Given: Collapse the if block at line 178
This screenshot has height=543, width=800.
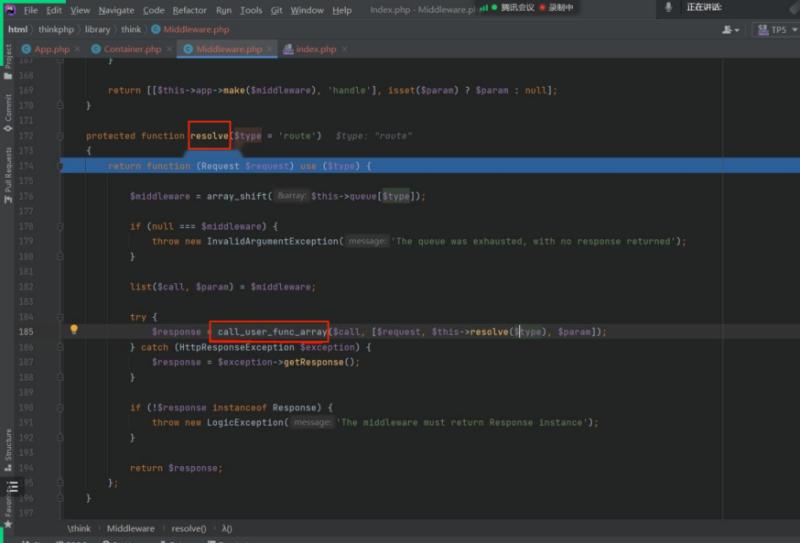Looking at the screenshot, I should (x=60, y=227).
